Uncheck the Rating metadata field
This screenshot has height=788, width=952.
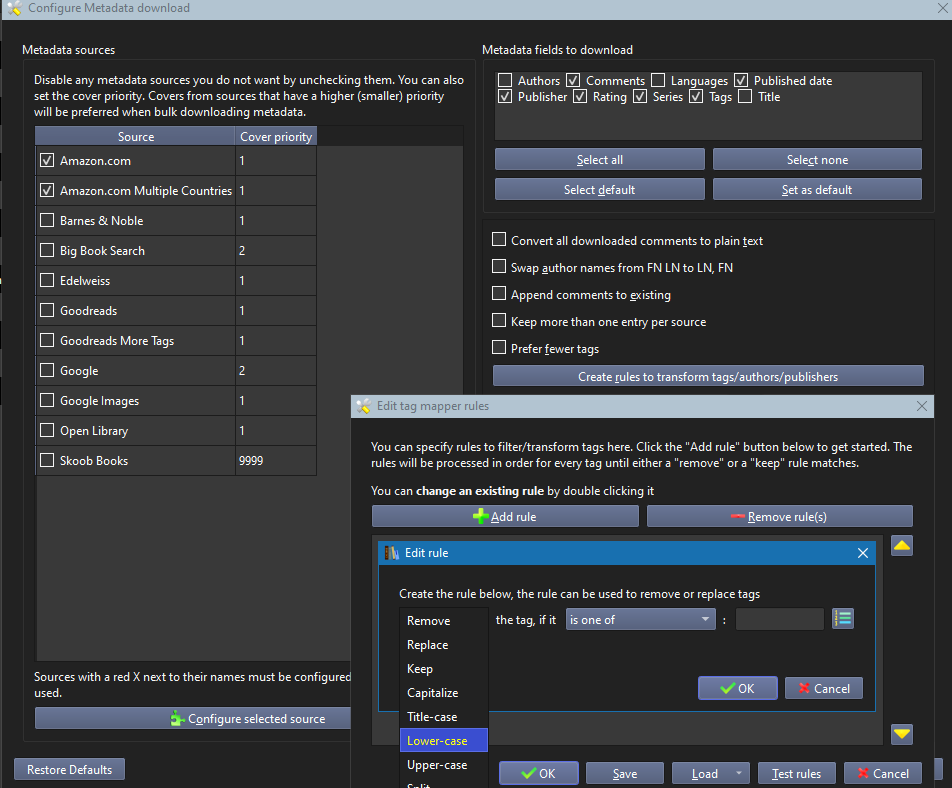pos(580,97)
